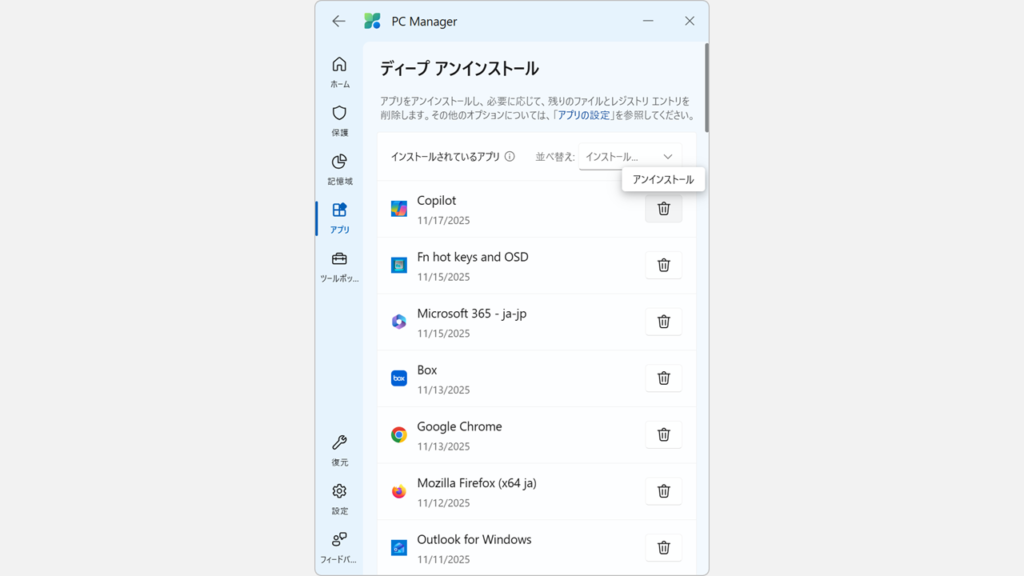The height and width of the screenshot is (576, 1024).
Task: Click the trash icon for Mozilla Firefox
Action: pos(663,490)
